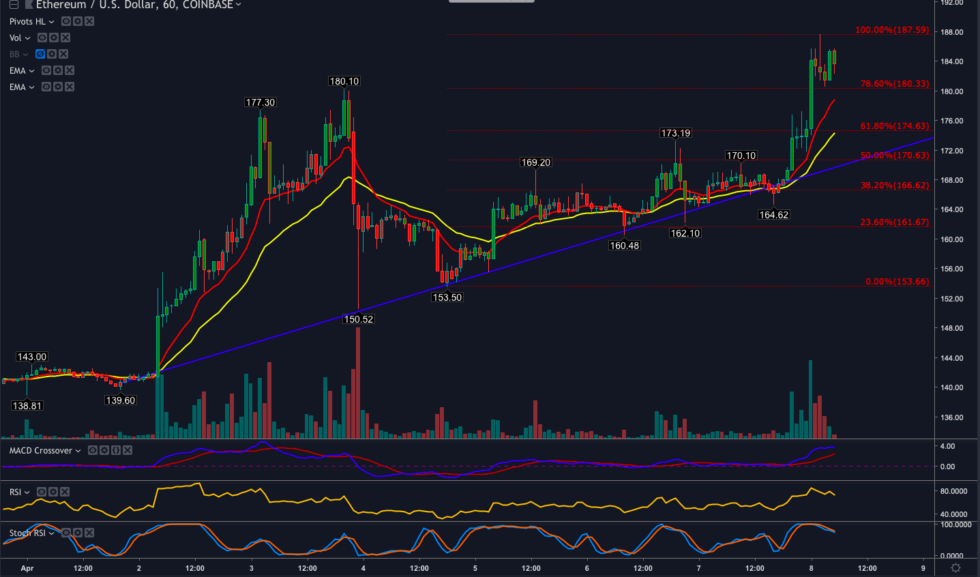Viewport: 980px width, 577px height.
Task: Open the first EMA's settings gear
Action: 58,71
